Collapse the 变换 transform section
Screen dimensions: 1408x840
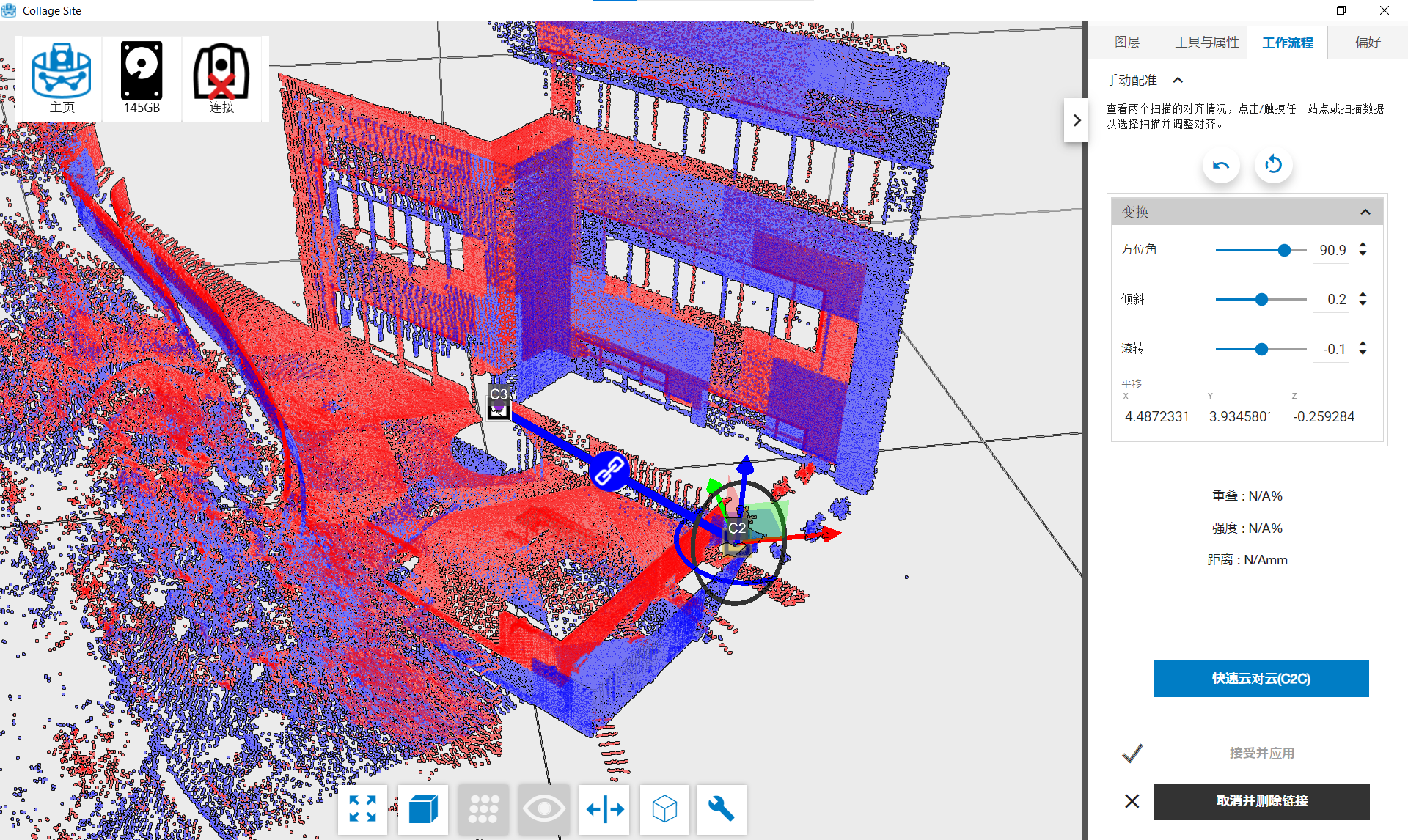(x=1365, y=212)
